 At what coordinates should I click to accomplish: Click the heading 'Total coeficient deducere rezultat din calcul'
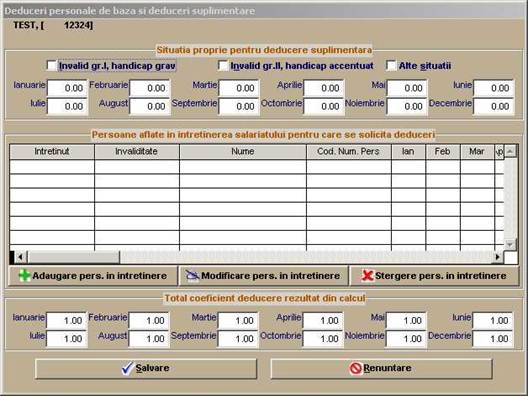click(x=265, y=298)
